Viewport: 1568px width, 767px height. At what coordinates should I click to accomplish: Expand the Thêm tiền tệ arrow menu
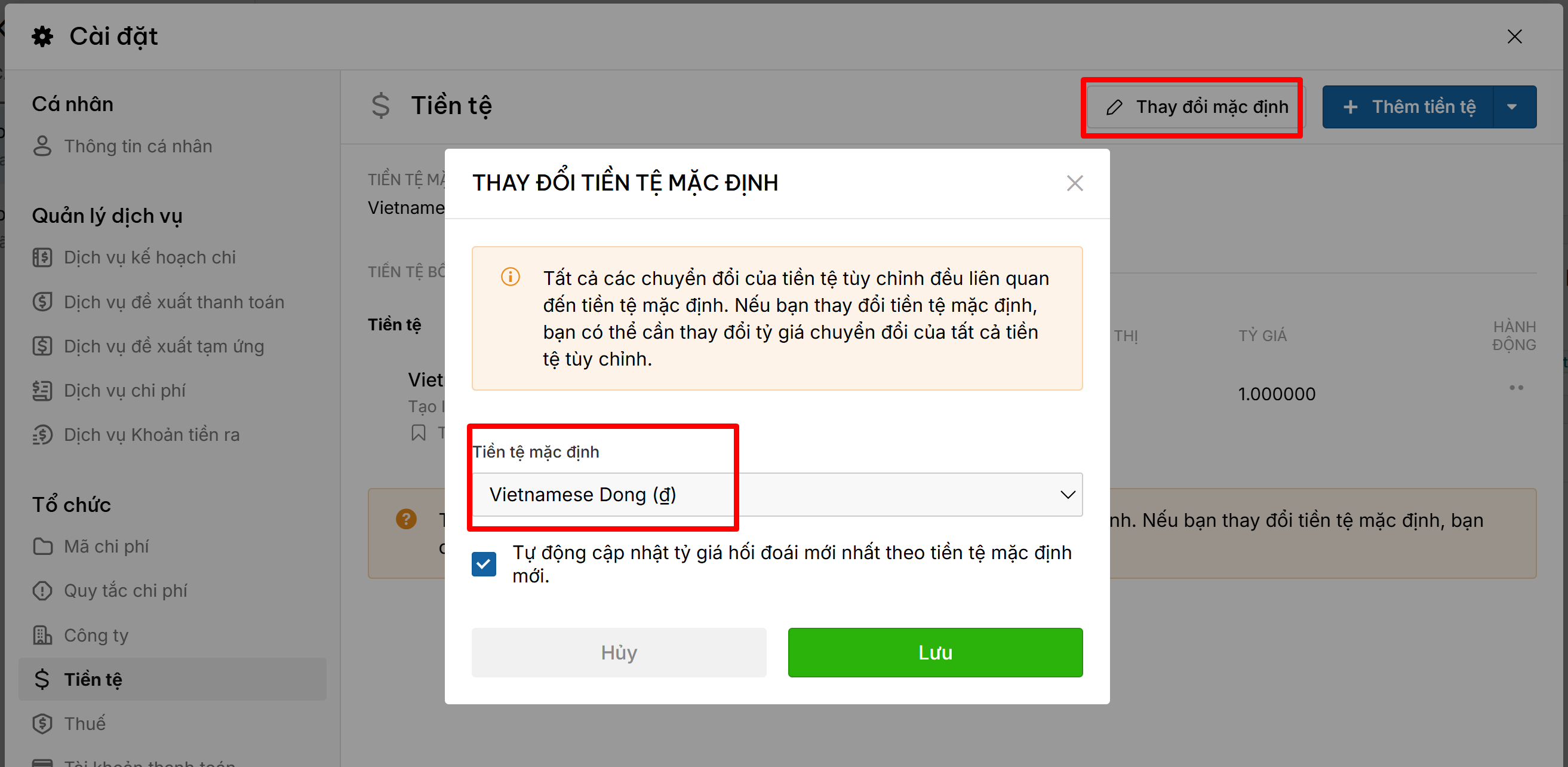coord(1514,106)
